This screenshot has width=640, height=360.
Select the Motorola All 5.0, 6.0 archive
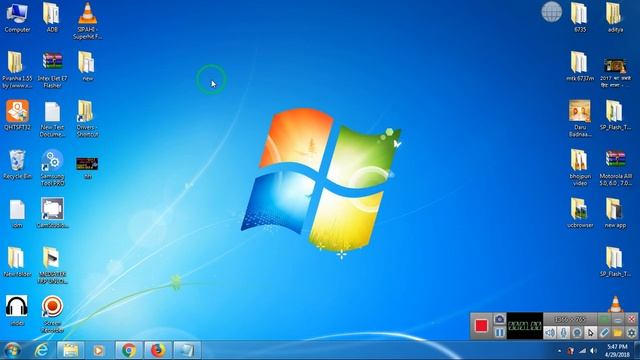(x=616, y=168)
